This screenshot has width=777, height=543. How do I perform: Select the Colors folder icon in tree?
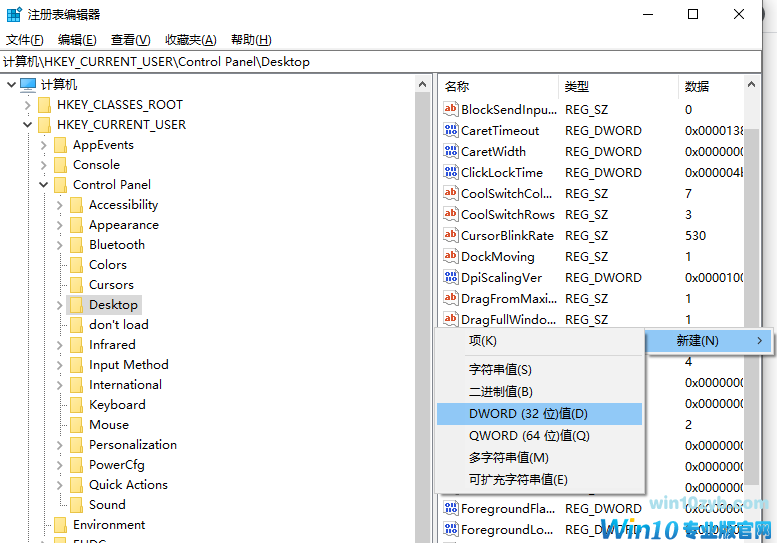(76, 265)
